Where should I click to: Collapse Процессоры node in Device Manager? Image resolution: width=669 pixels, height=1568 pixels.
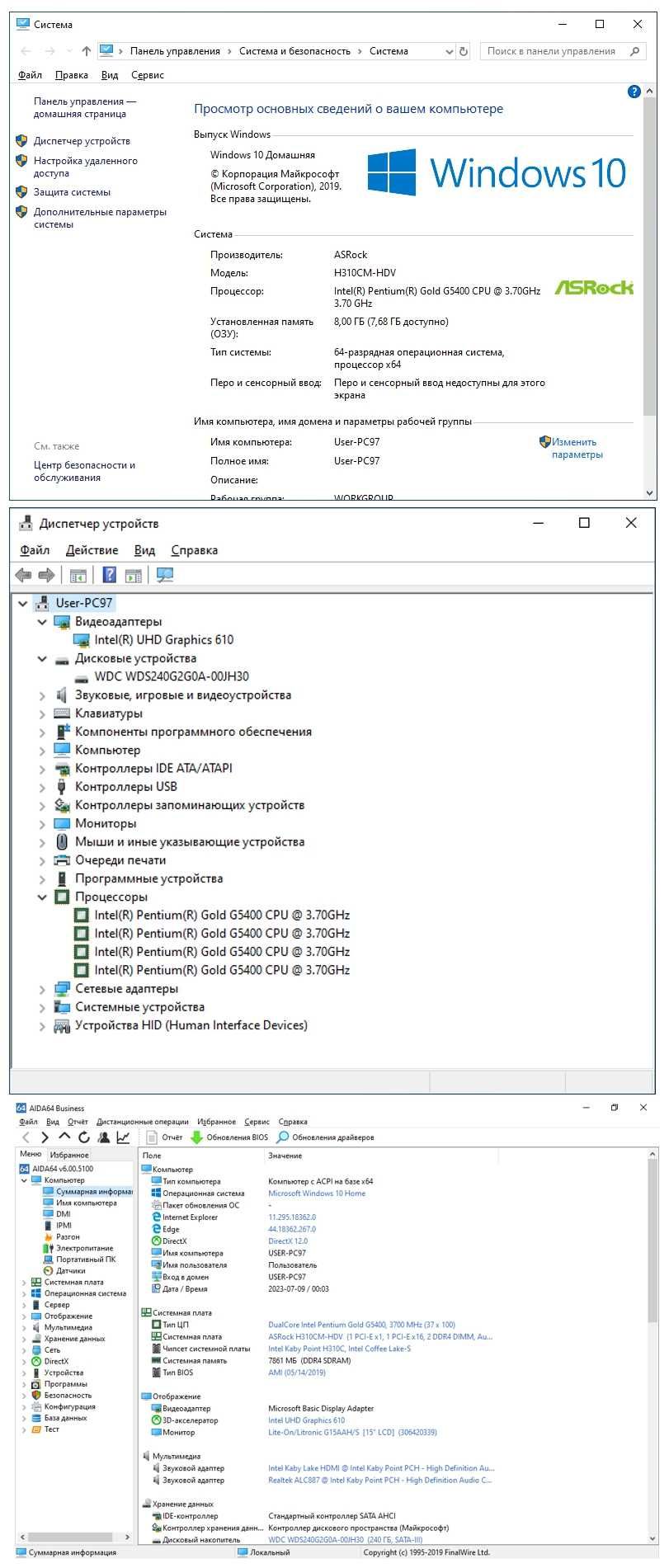(42, 897)
